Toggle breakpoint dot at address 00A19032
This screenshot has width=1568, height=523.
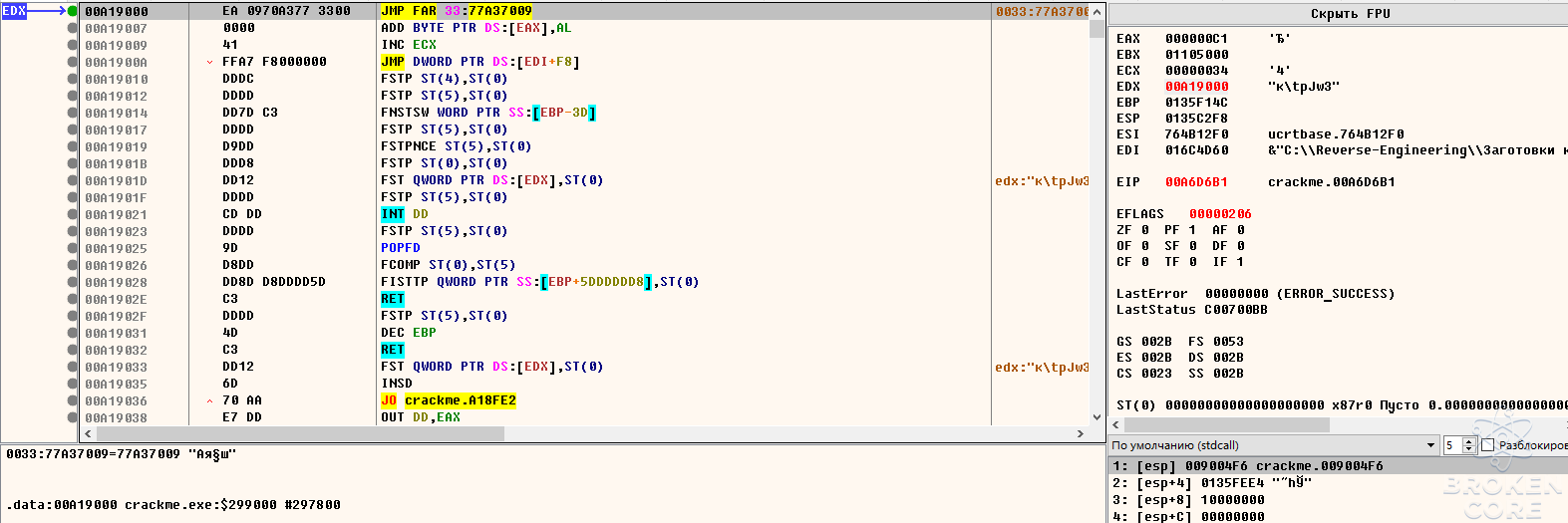[x=72, y=350]
